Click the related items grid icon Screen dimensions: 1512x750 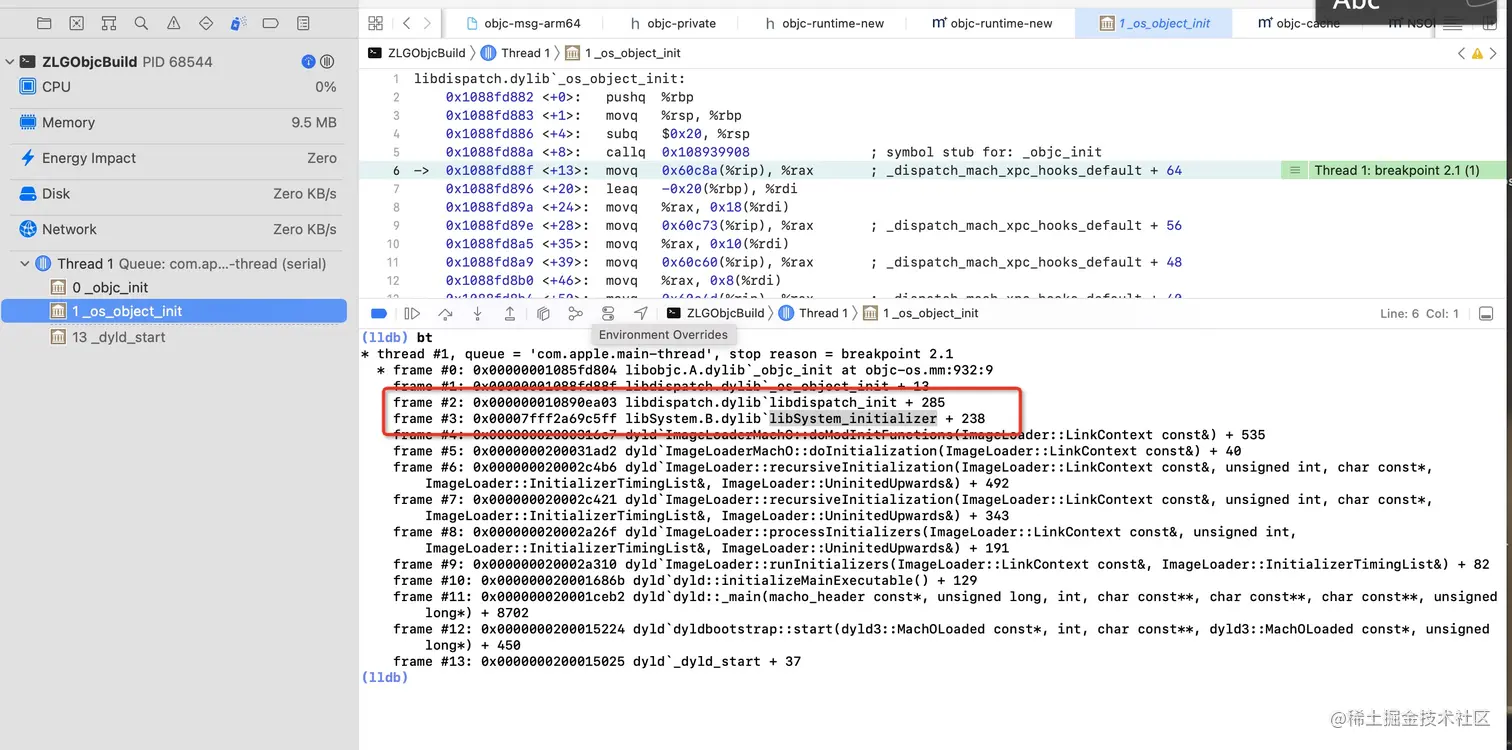pos(376,23)
